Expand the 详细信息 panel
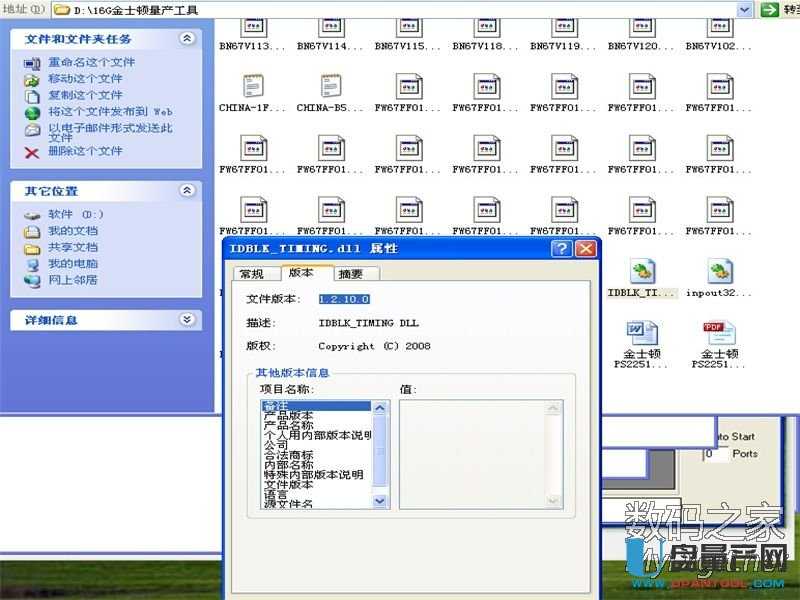 coord(187,320)
